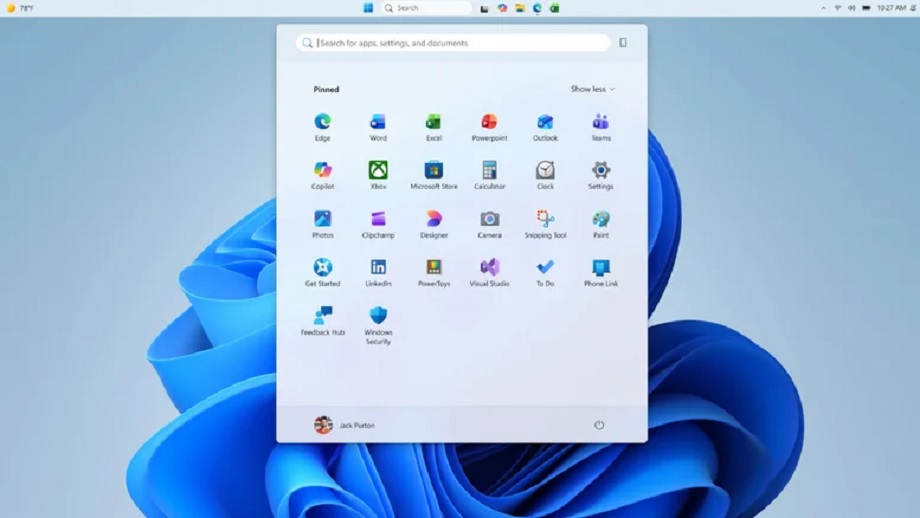Image resolution: width=920 pixels, height=518 pixels.
Task: Open the weather widget showing 78°F
Action: [19, 8]
